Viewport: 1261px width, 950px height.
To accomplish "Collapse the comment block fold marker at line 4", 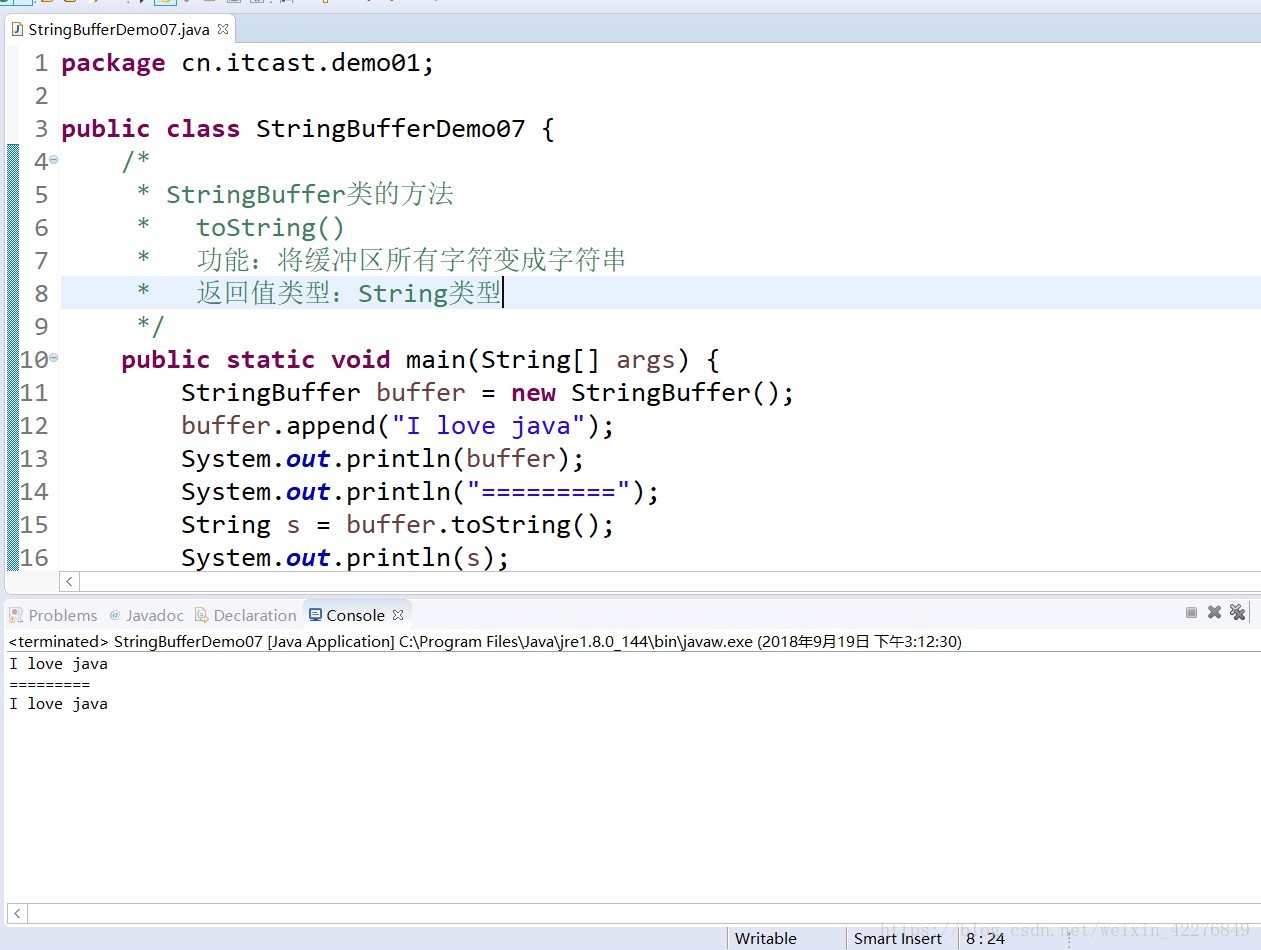I will [52, 160].
